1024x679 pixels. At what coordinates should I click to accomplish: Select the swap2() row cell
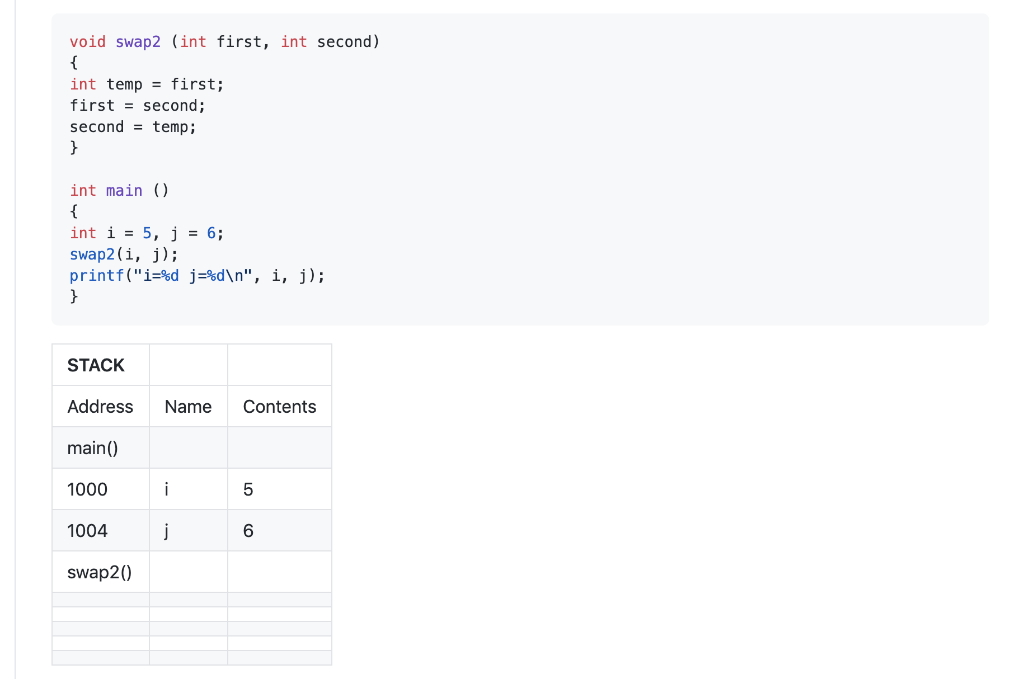coord(101,572)
